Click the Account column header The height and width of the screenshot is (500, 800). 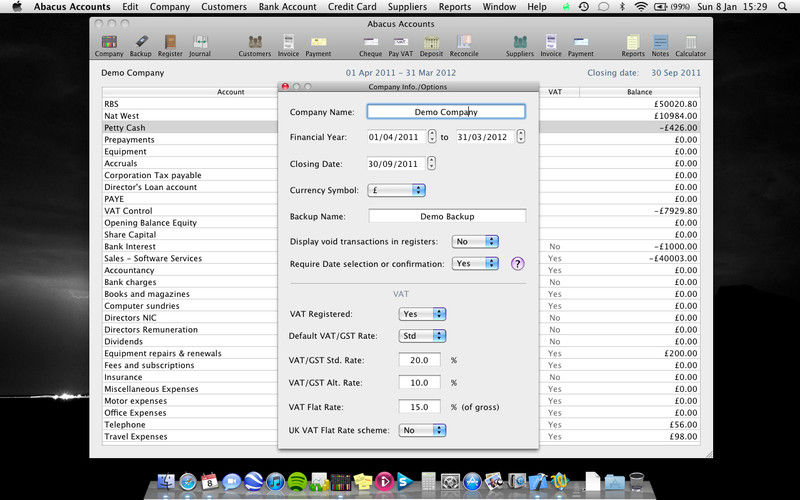231,92
